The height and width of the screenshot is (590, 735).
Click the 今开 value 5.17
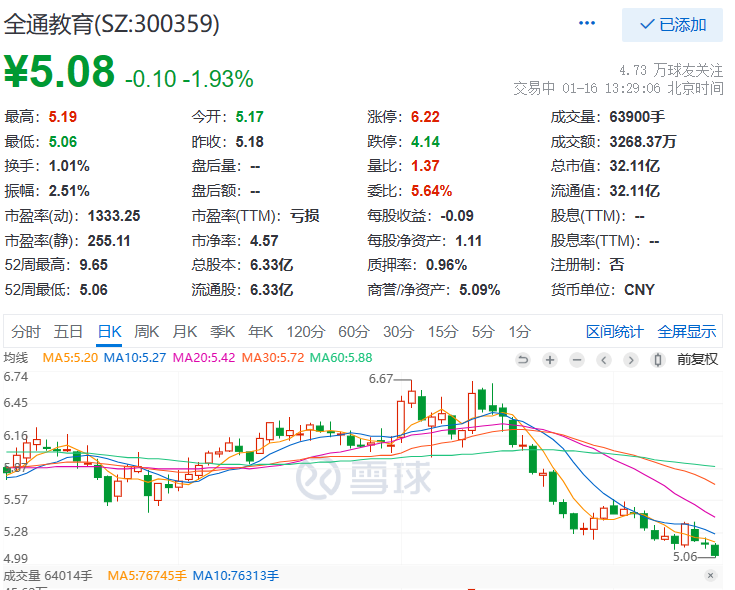250,117
